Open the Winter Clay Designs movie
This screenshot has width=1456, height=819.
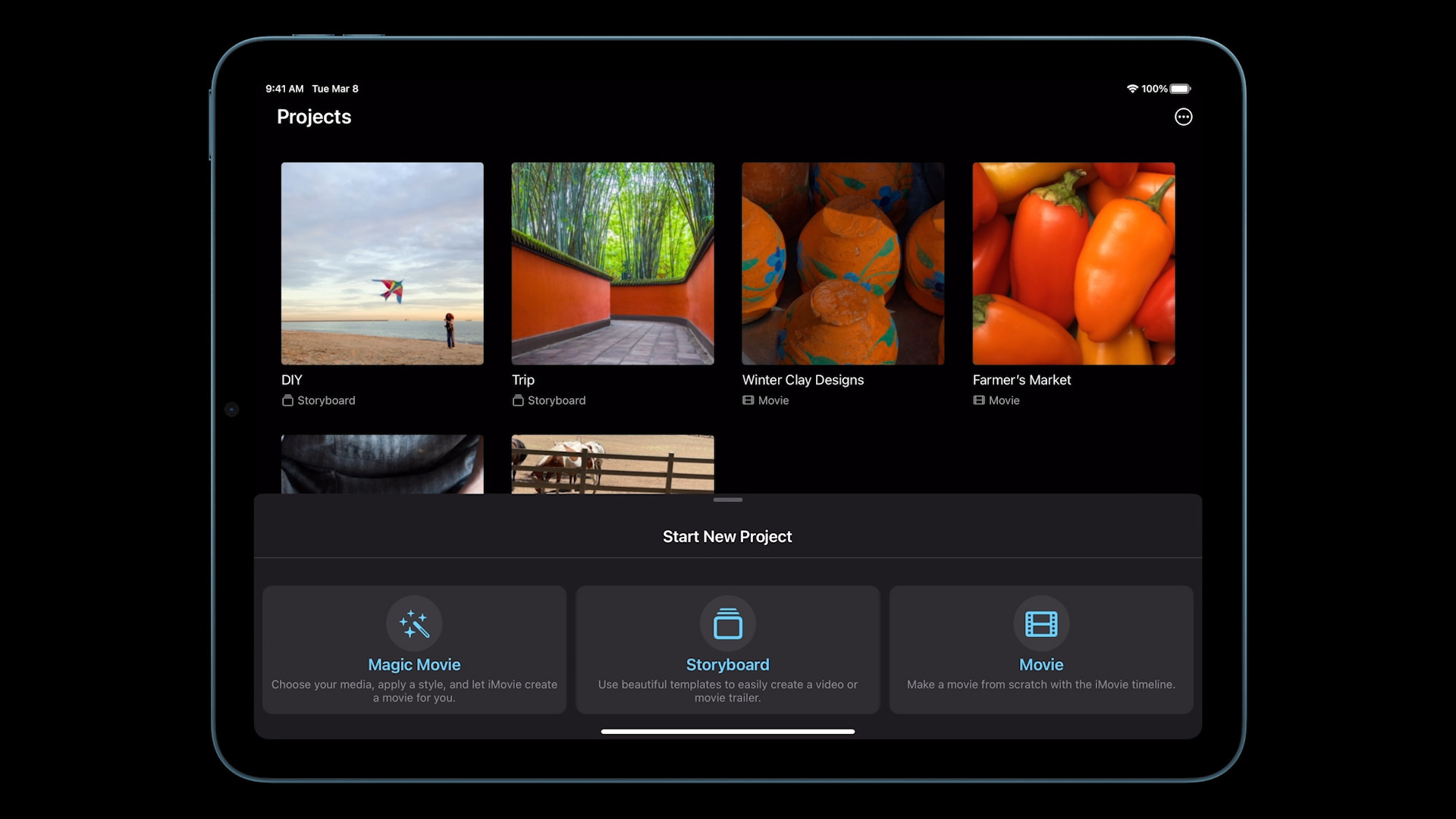(843, 263)
